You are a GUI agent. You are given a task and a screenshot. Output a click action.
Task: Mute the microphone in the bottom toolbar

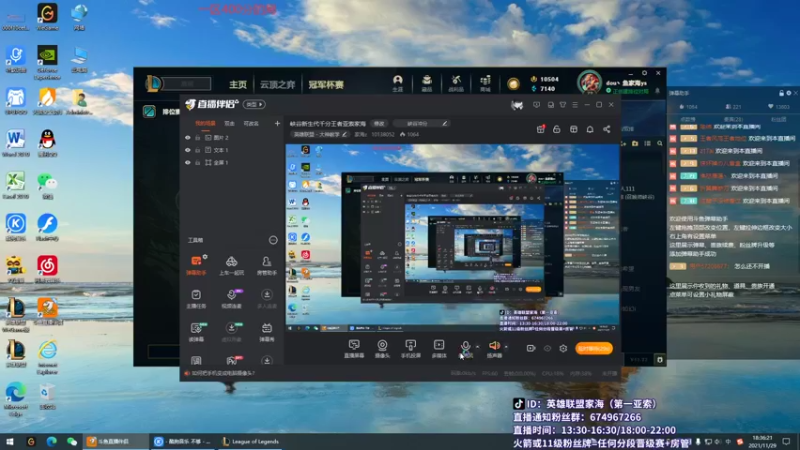pyautogui.click(x=465, y=349)
